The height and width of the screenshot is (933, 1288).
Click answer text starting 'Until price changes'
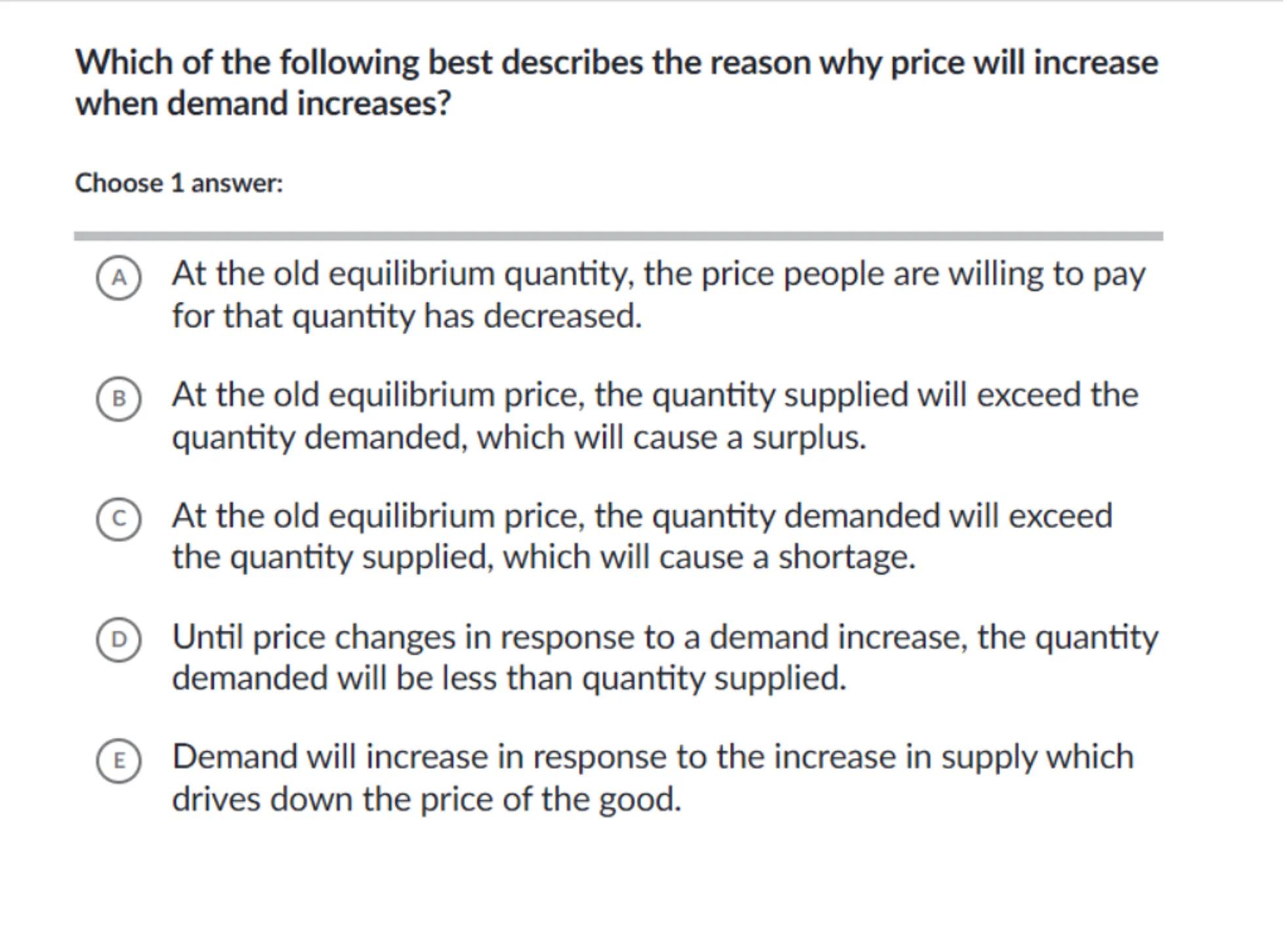click(664, 637)
